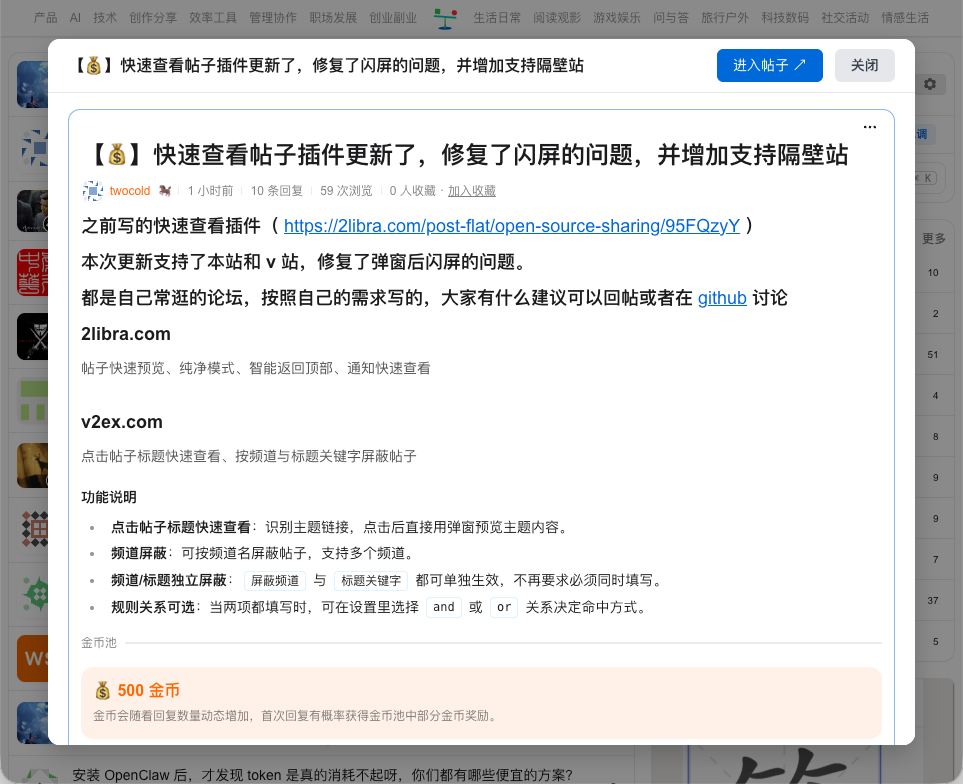This screenshot has height=784, width=963.
Task: Click the 更多 link in right sidebar
Action: (x=933, y=238)
